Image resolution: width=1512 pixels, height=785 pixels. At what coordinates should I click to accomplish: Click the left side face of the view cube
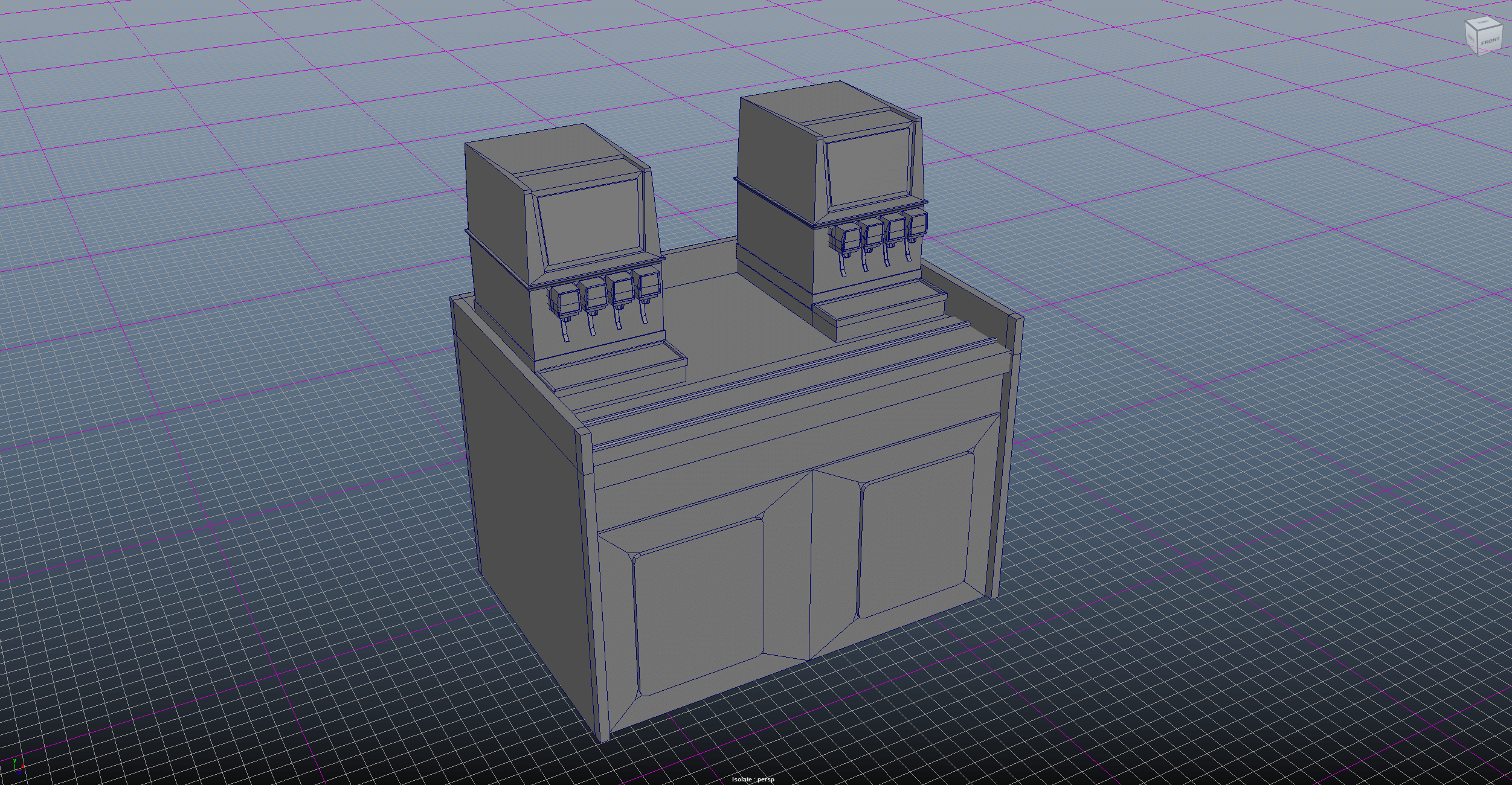pyautogui.click(x=1472, y=37)
